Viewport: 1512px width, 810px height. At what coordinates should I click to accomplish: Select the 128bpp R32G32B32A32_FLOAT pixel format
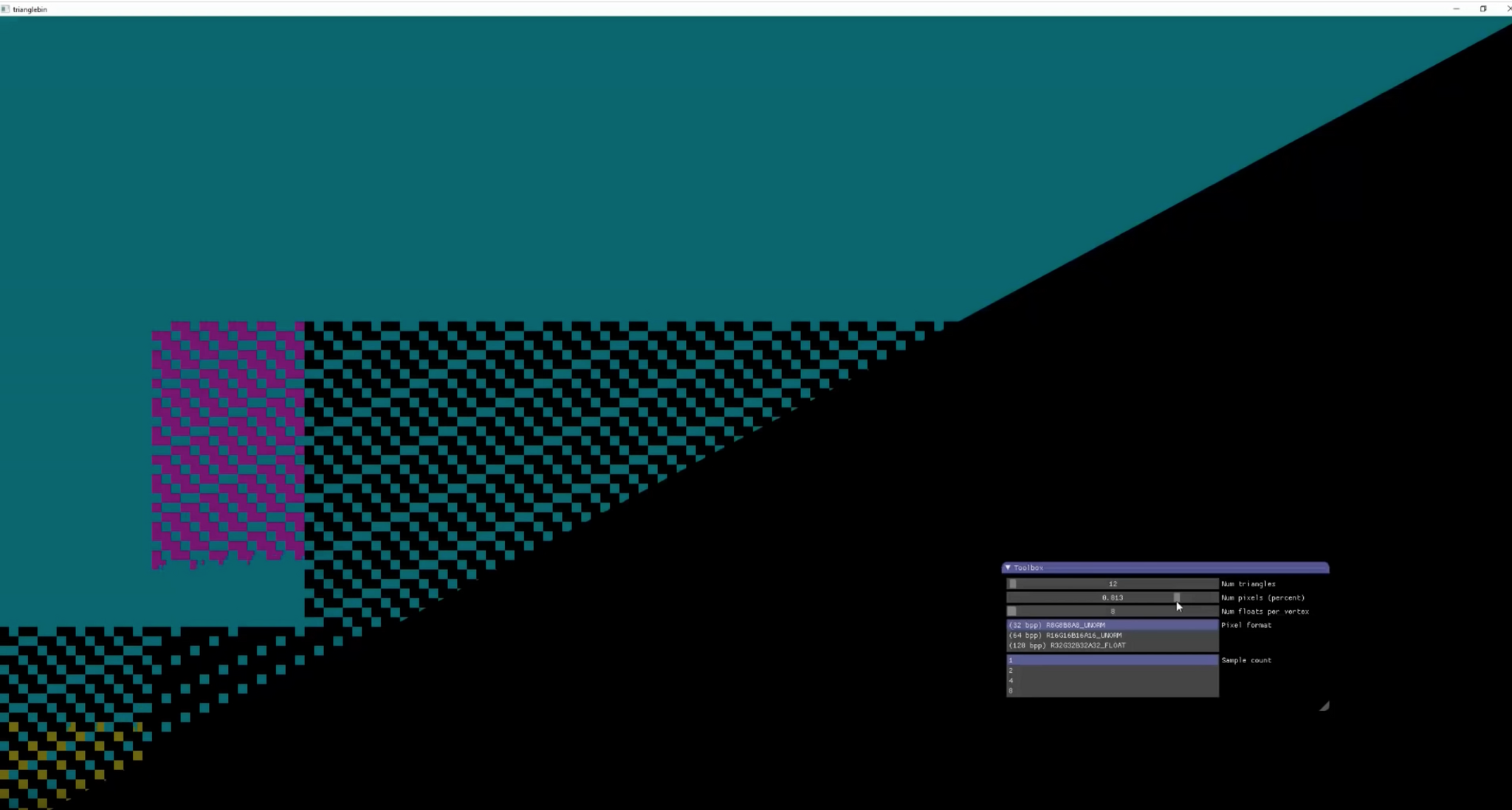click(x=1067, y=645)
